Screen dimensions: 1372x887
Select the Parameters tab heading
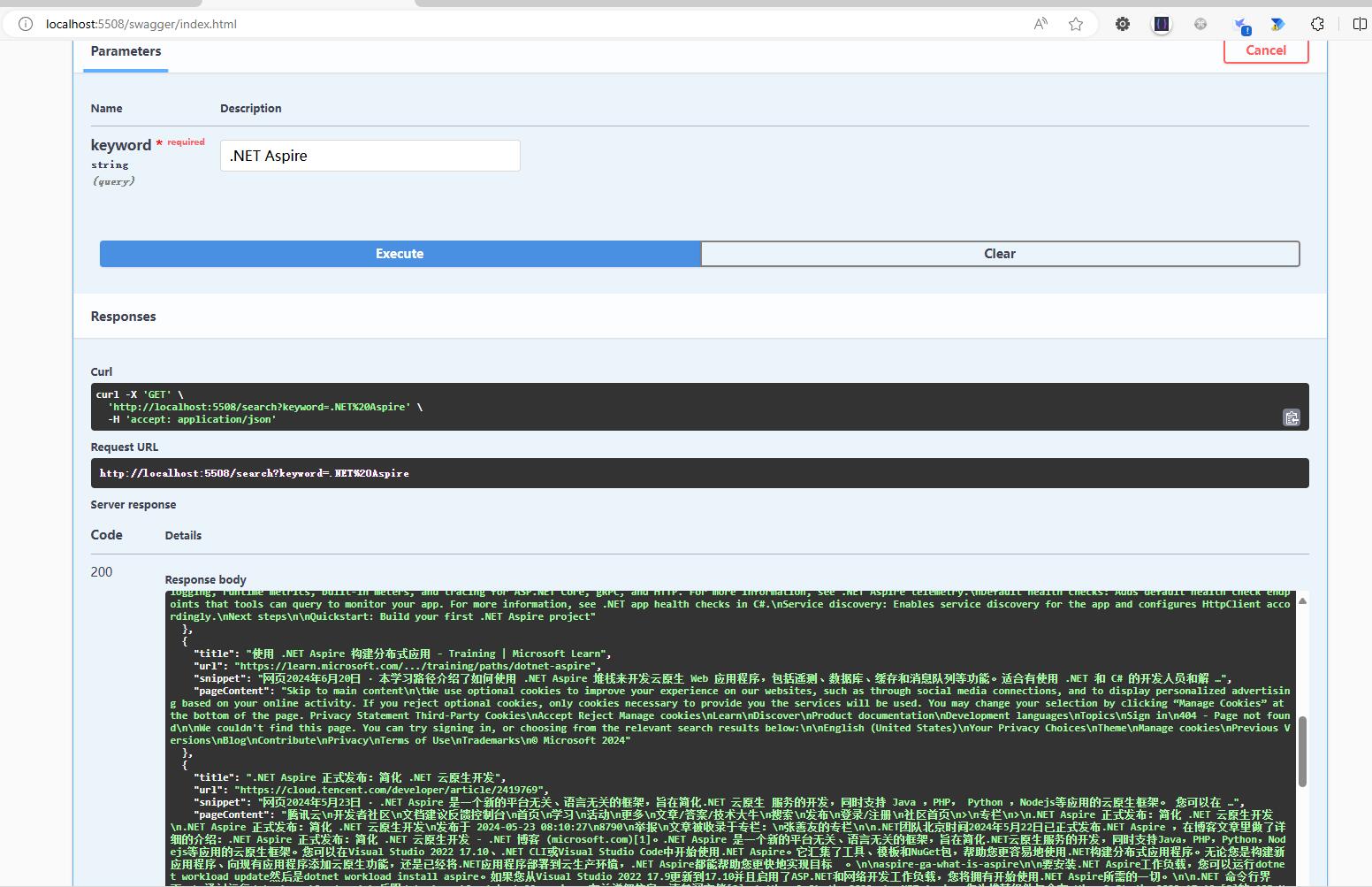(x=126, y=51)
